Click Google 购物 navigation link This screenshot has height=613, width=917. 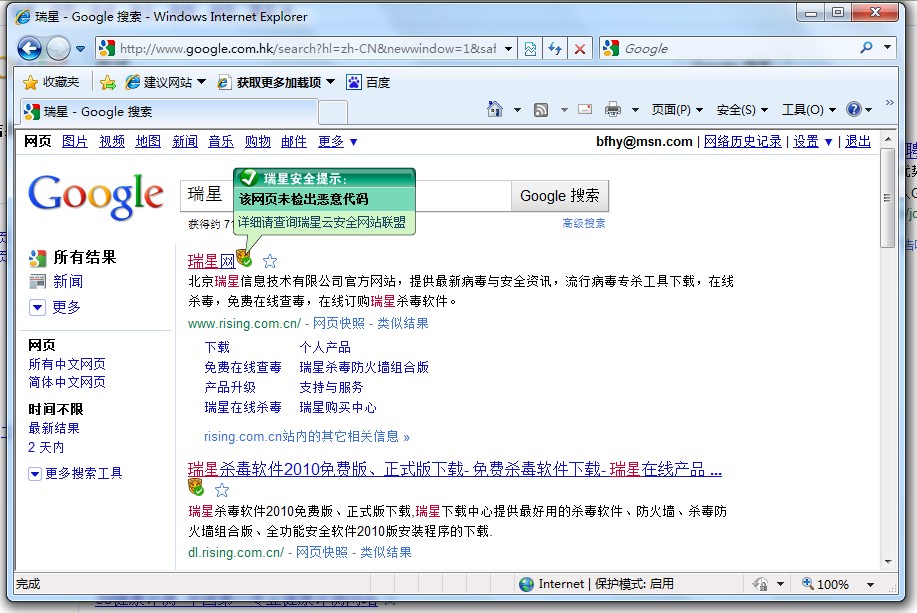[x=258, y=142]
